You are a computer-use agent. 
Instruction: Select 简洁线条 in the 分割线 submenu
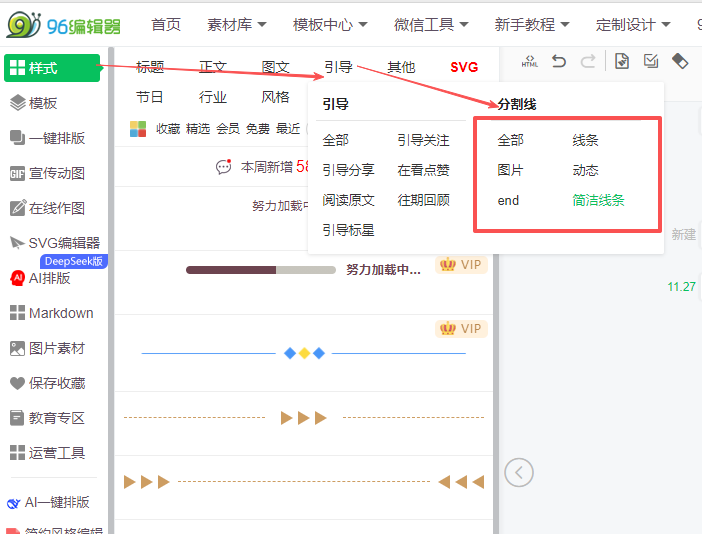pos(598,200)
